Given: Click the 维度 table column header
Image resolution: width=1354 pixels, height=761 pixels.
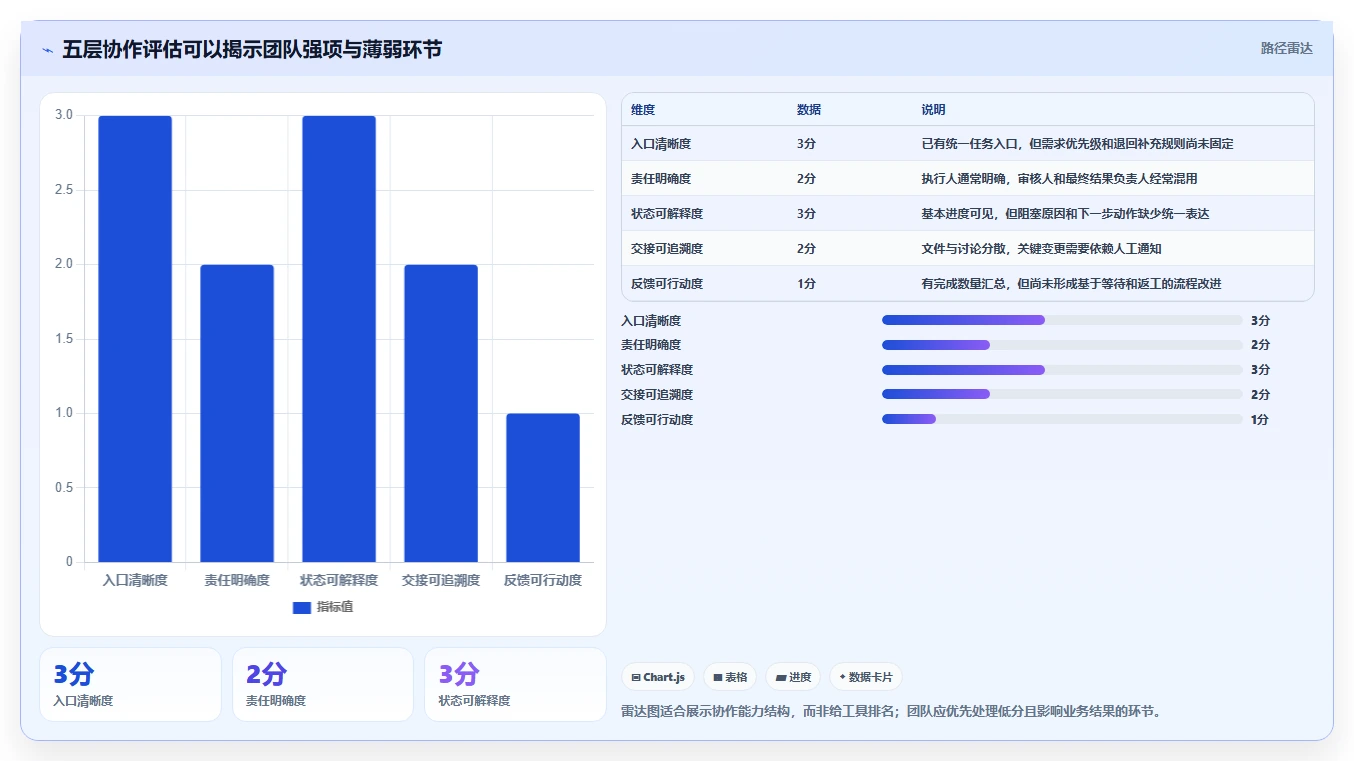Looking at the screenshot, I should (643, 110).
